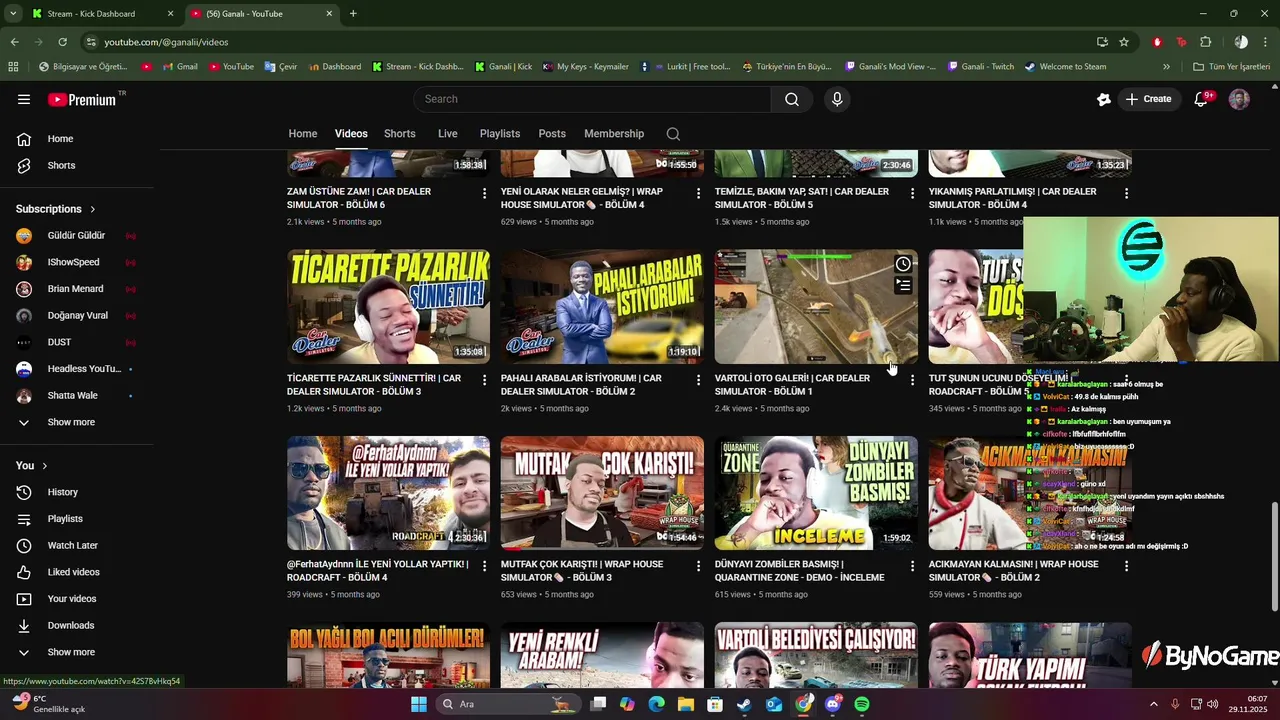The height and width of the screenshot is (720, 1280).
Task: Search within channel magnifier icon
Action: click(x=673, y=134)
